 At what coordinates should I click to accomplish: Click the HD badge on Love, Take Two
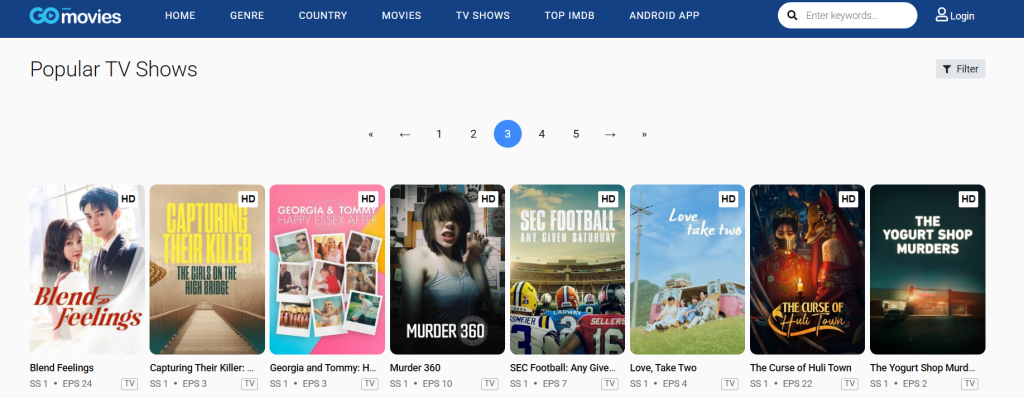pos(728,199)
